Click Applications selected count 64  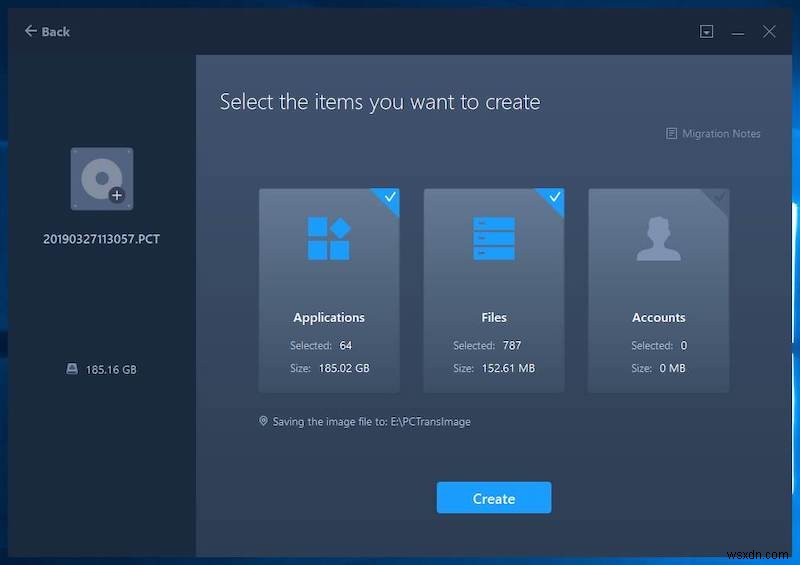pyautogui.click(x=346, y=346)
